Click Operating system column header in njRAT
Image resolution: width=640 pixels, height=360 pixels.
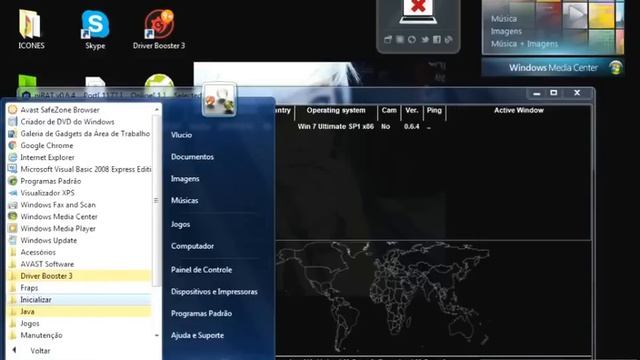[336, 110]
